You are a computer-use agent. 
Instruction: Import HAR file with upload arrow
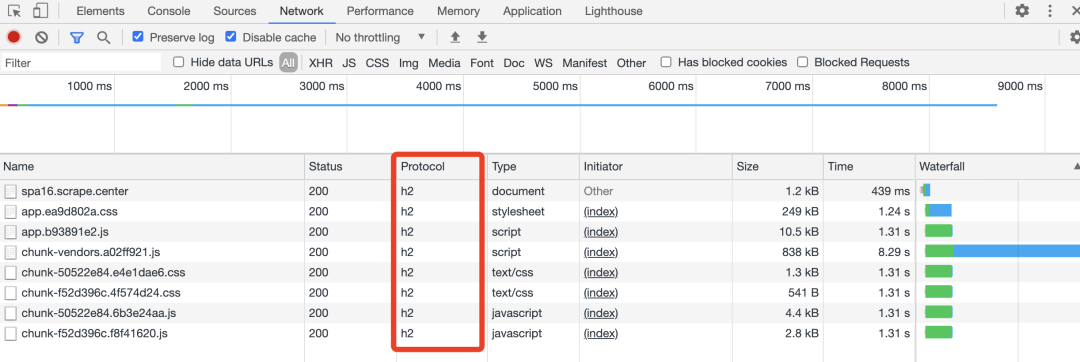pyautogui.click(x=455, y=37)
